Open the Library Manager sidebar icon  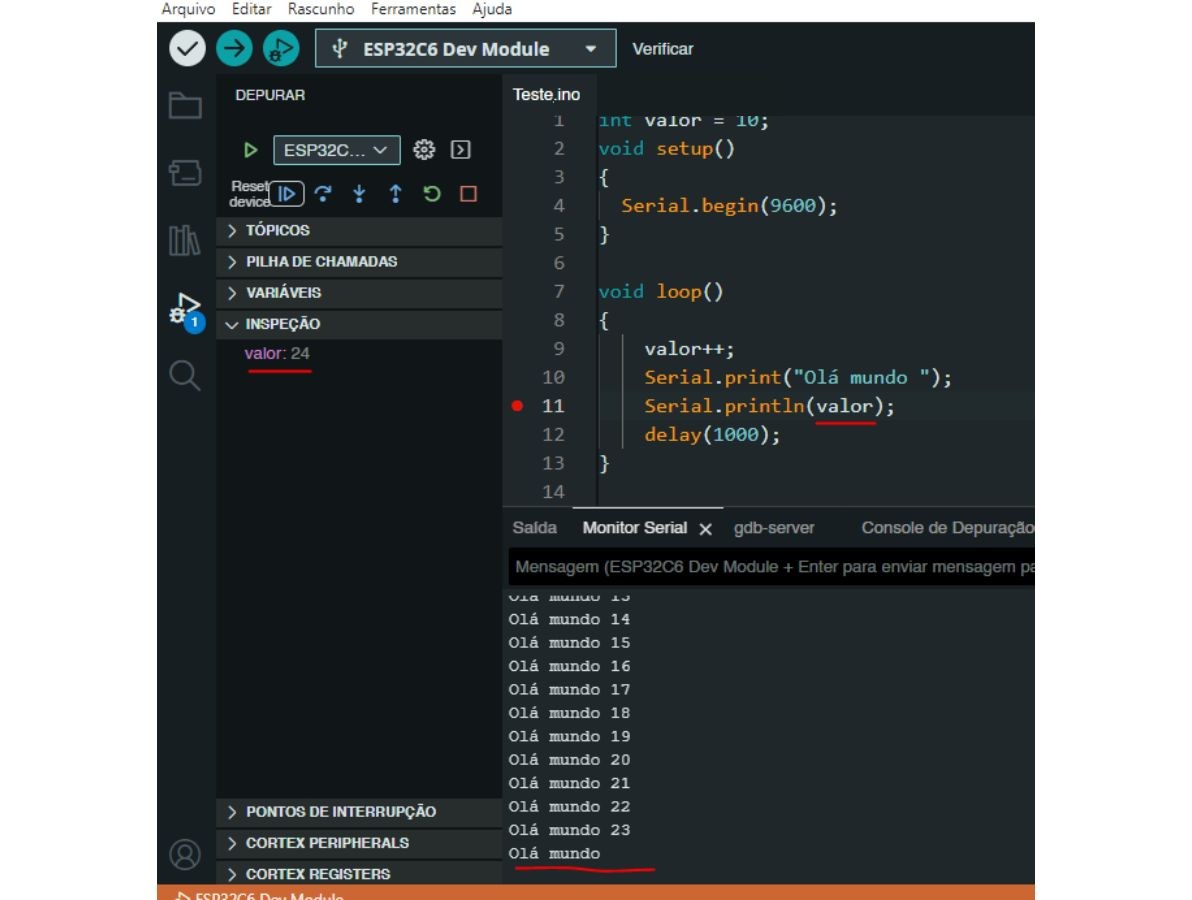point(185,241)
